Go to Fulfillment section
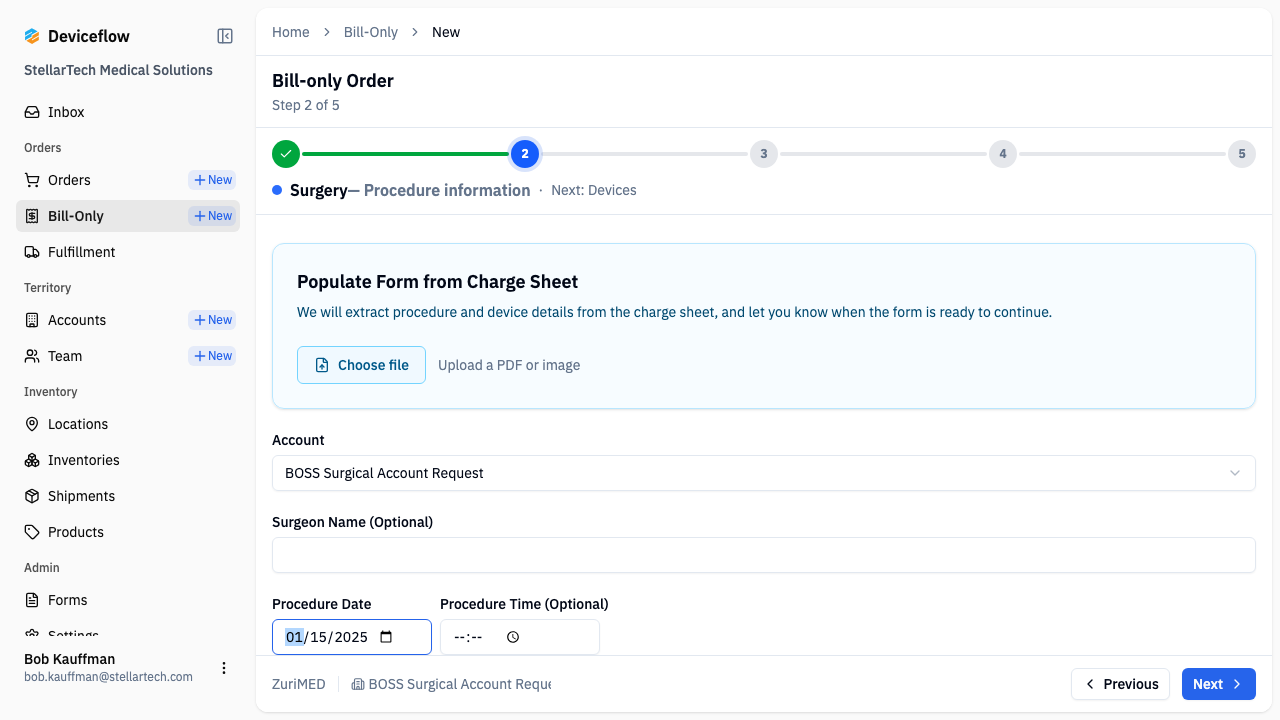Screen dimensions: 1280x720 128,252
